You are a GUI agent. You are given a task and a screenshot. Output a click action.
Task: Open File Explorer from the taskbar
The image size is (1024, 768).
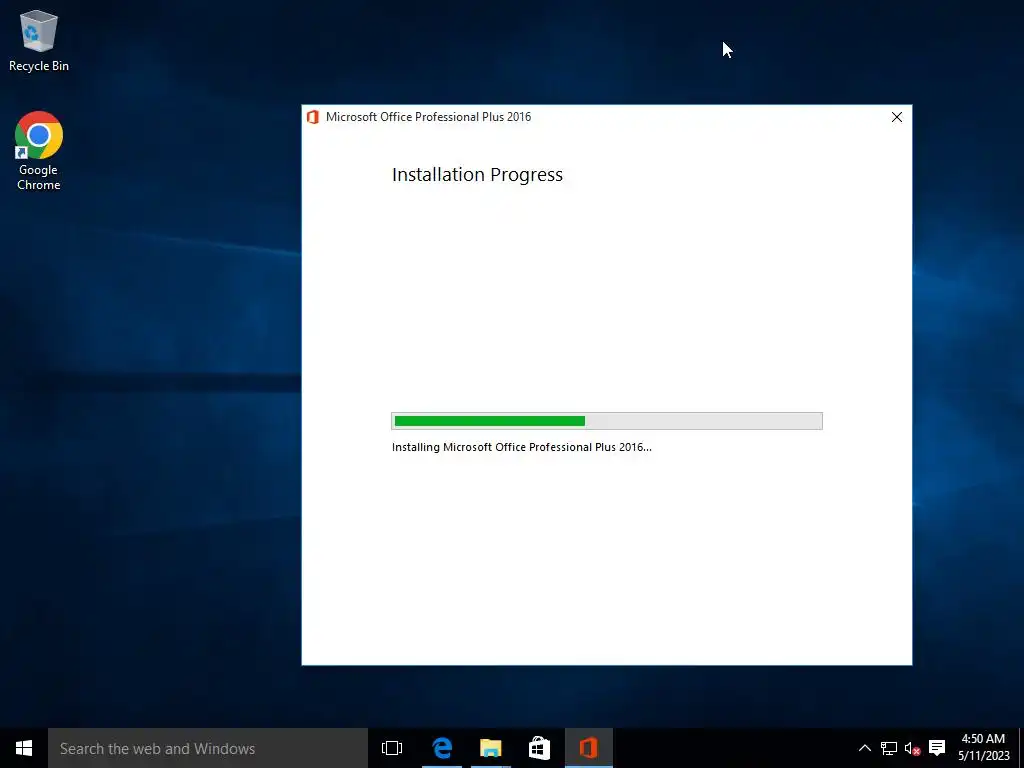(x=490, y=748)
